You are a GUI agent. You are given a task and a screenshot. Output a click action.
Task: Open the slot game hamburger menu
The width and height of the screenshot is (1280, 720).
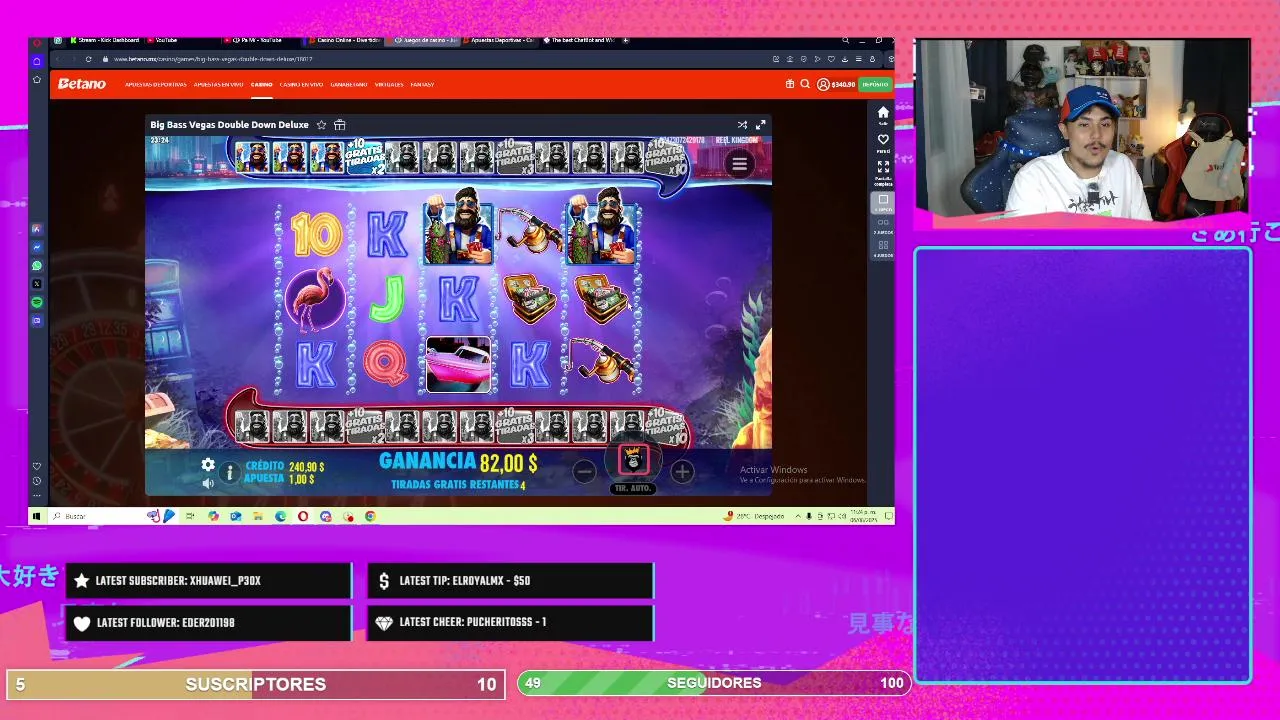[740, 165]
